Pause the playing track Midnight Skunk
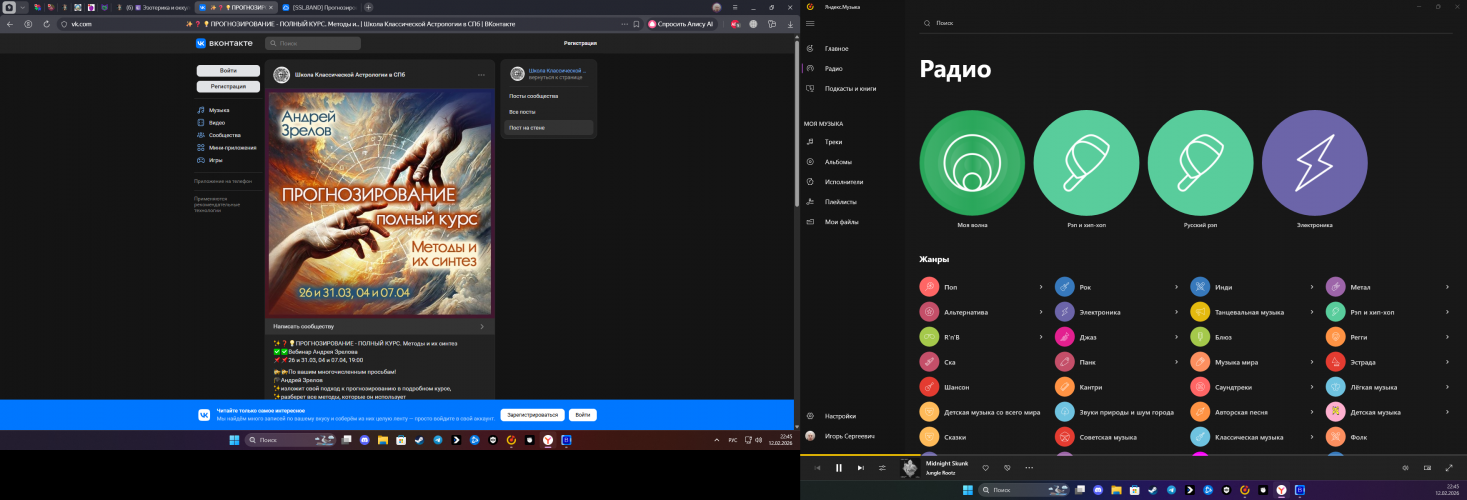The width and height of the screenshot is (1467, 500). coord(839,468)
